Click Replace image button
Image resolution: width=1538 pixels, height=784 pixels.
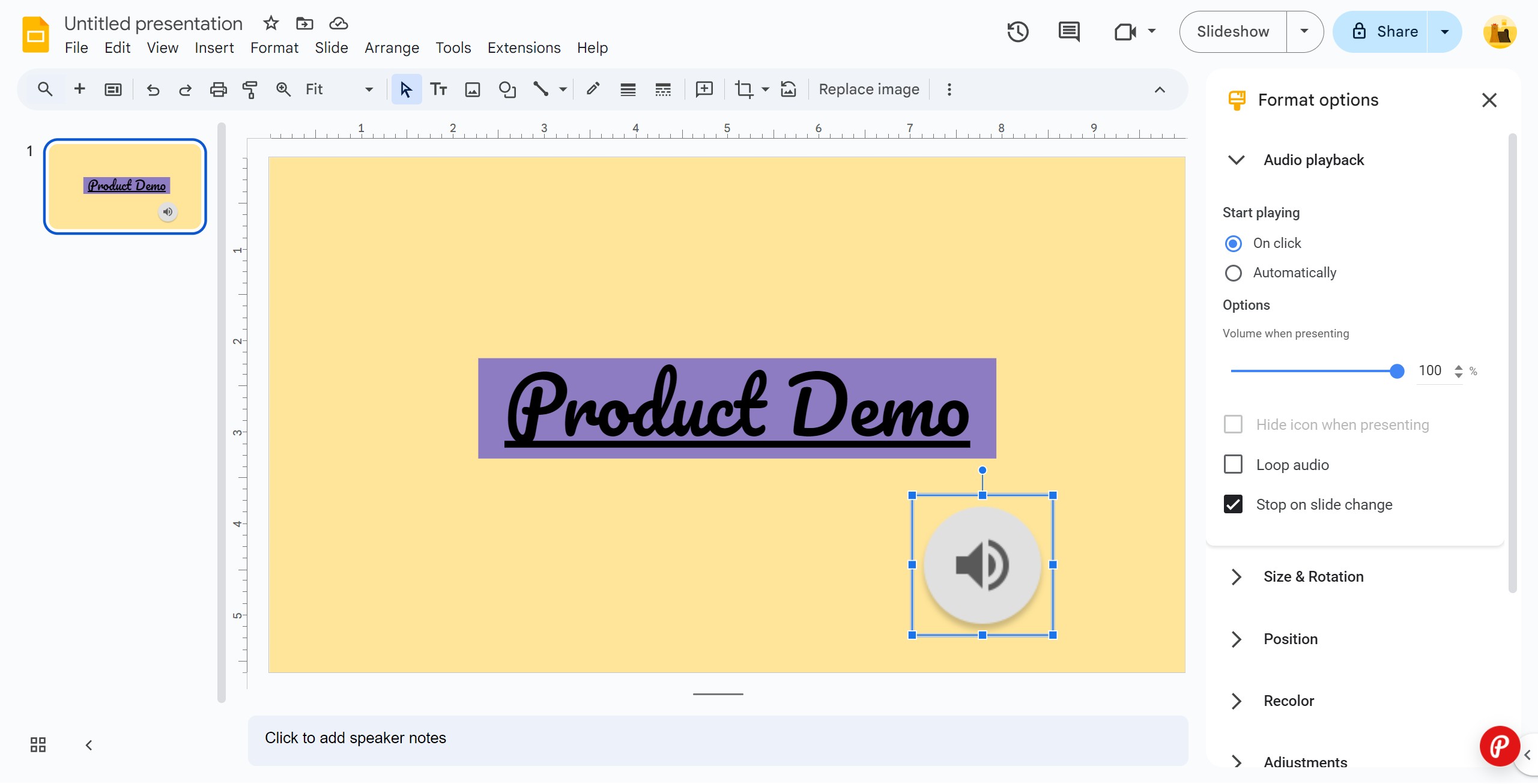tap(868, 89)
